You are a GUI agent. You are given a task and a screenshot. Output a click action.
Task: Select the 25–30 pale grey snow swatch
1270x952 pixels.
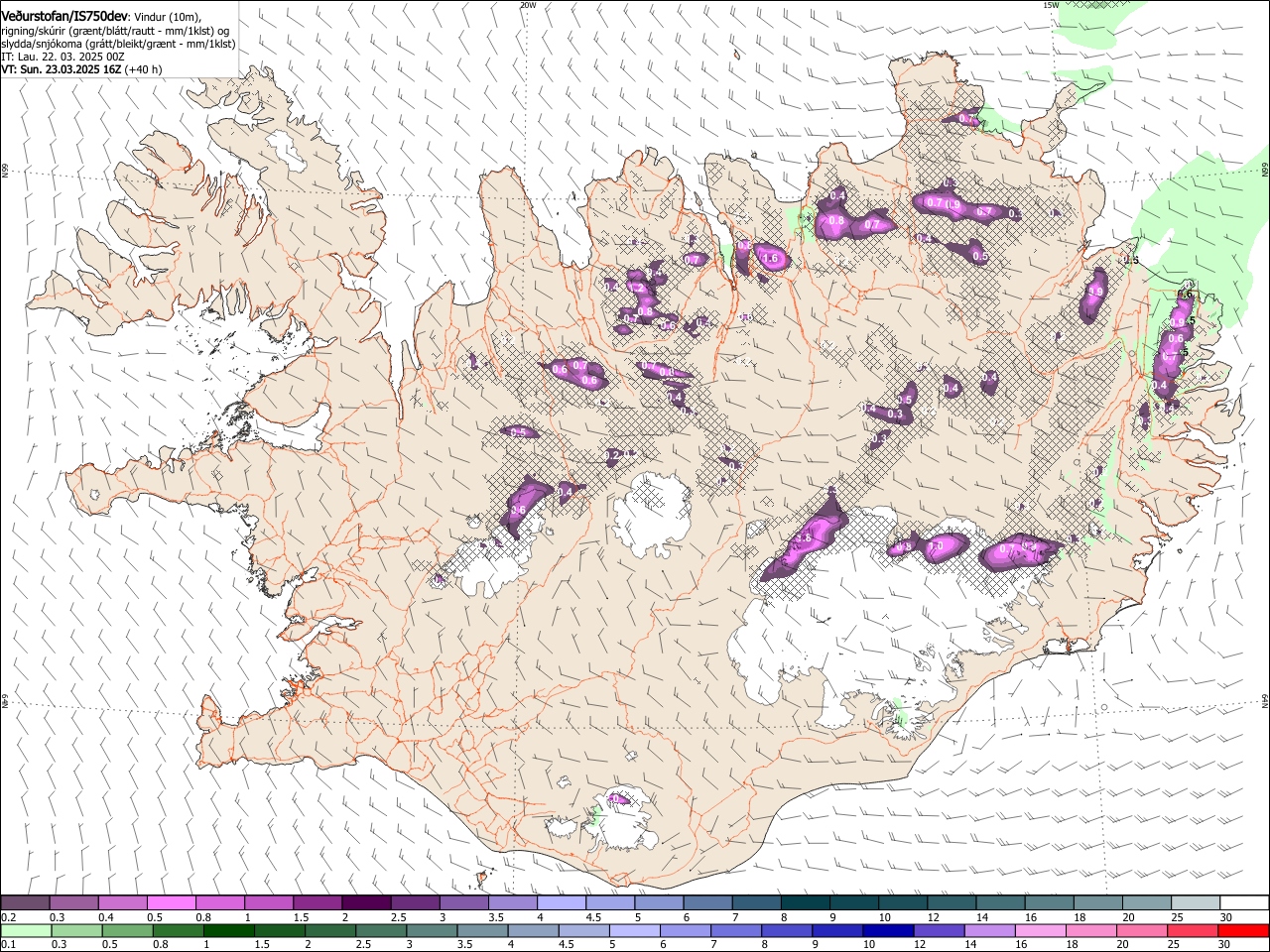click(1195, 902)
